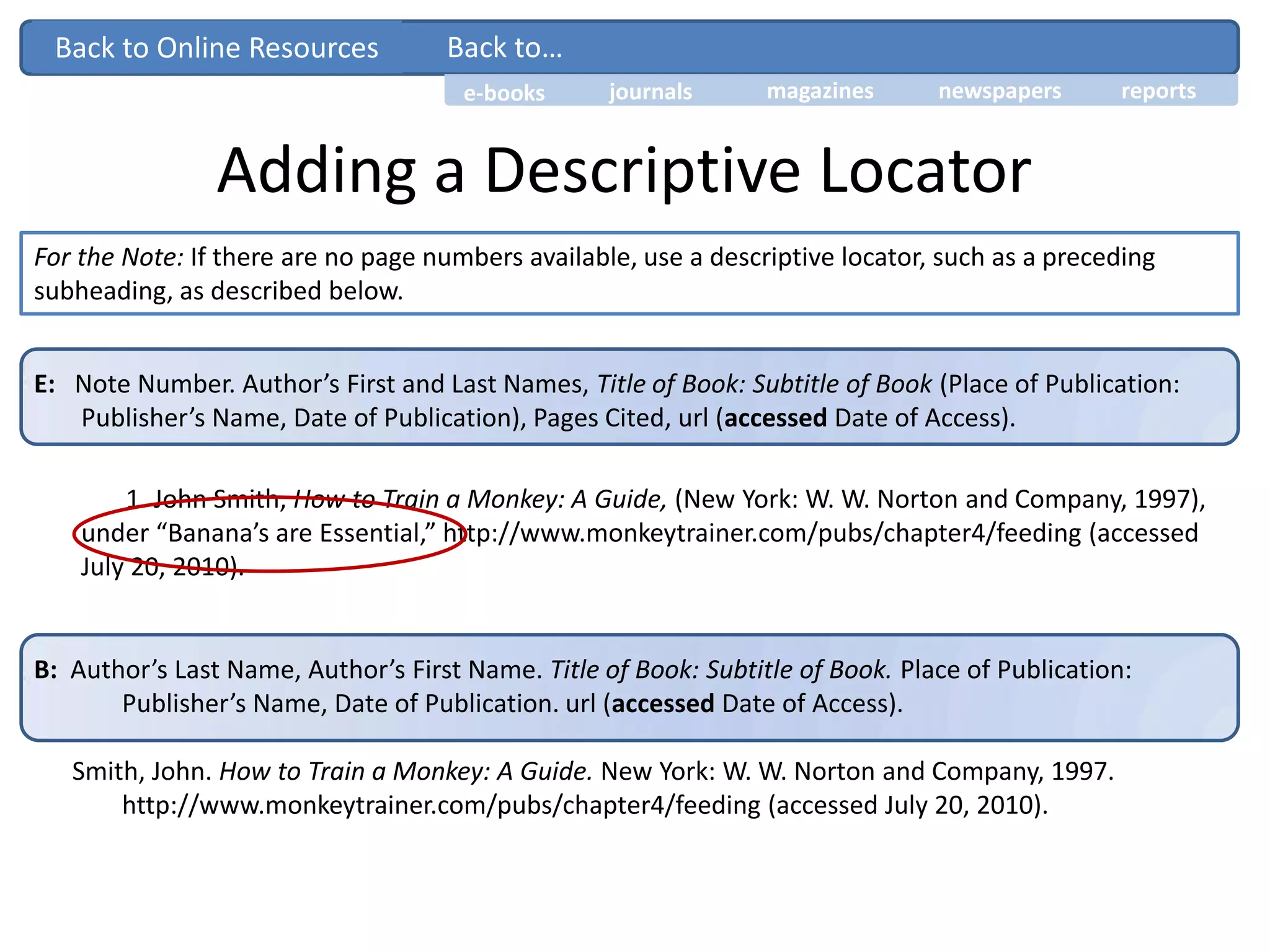Click the Back to Online Resources button
1270x952 pixels.
(216, 48)
